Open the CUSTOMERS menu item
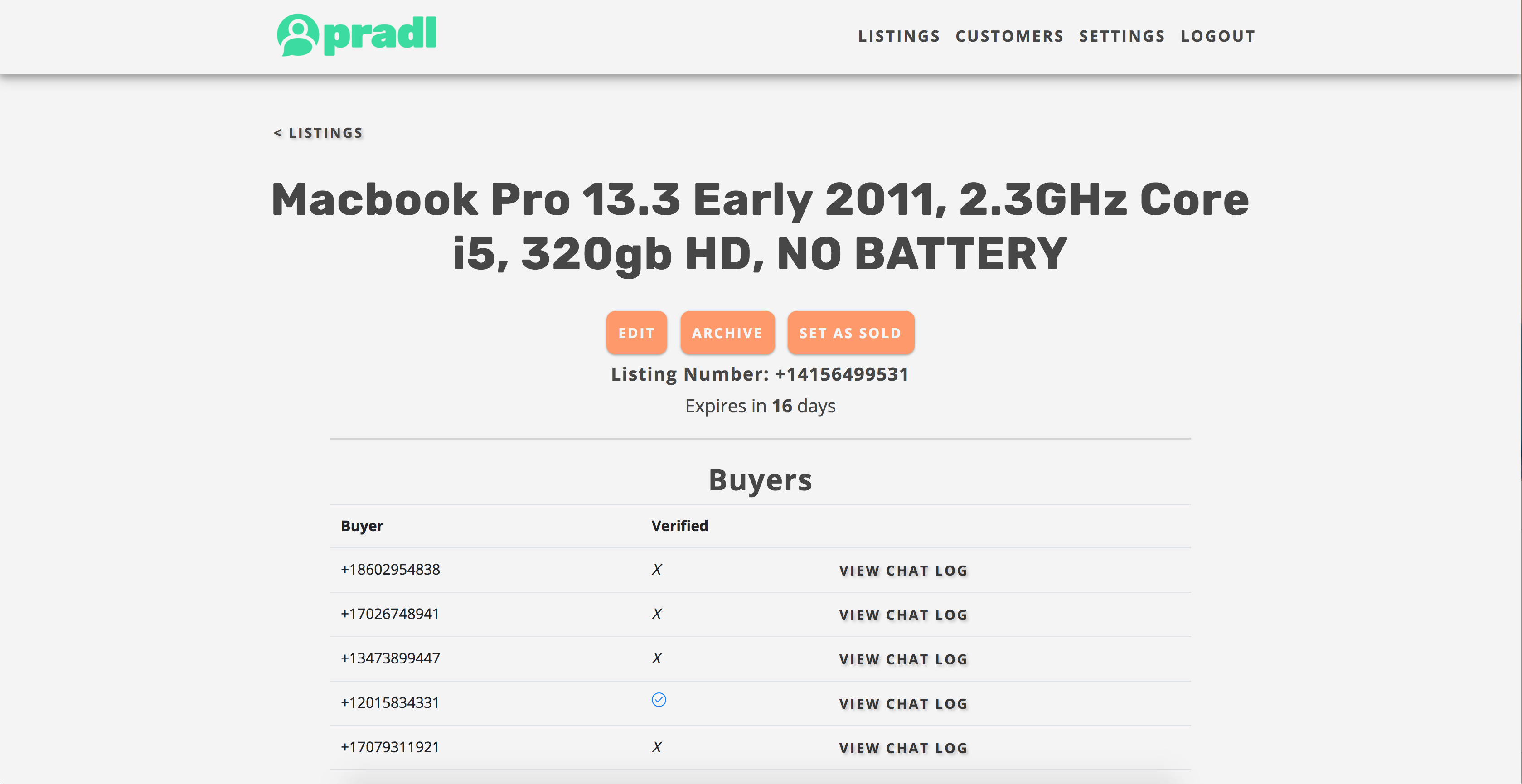Image resolution: width=1522 pixels, height=784 pixels. [x=1009, y=35]
